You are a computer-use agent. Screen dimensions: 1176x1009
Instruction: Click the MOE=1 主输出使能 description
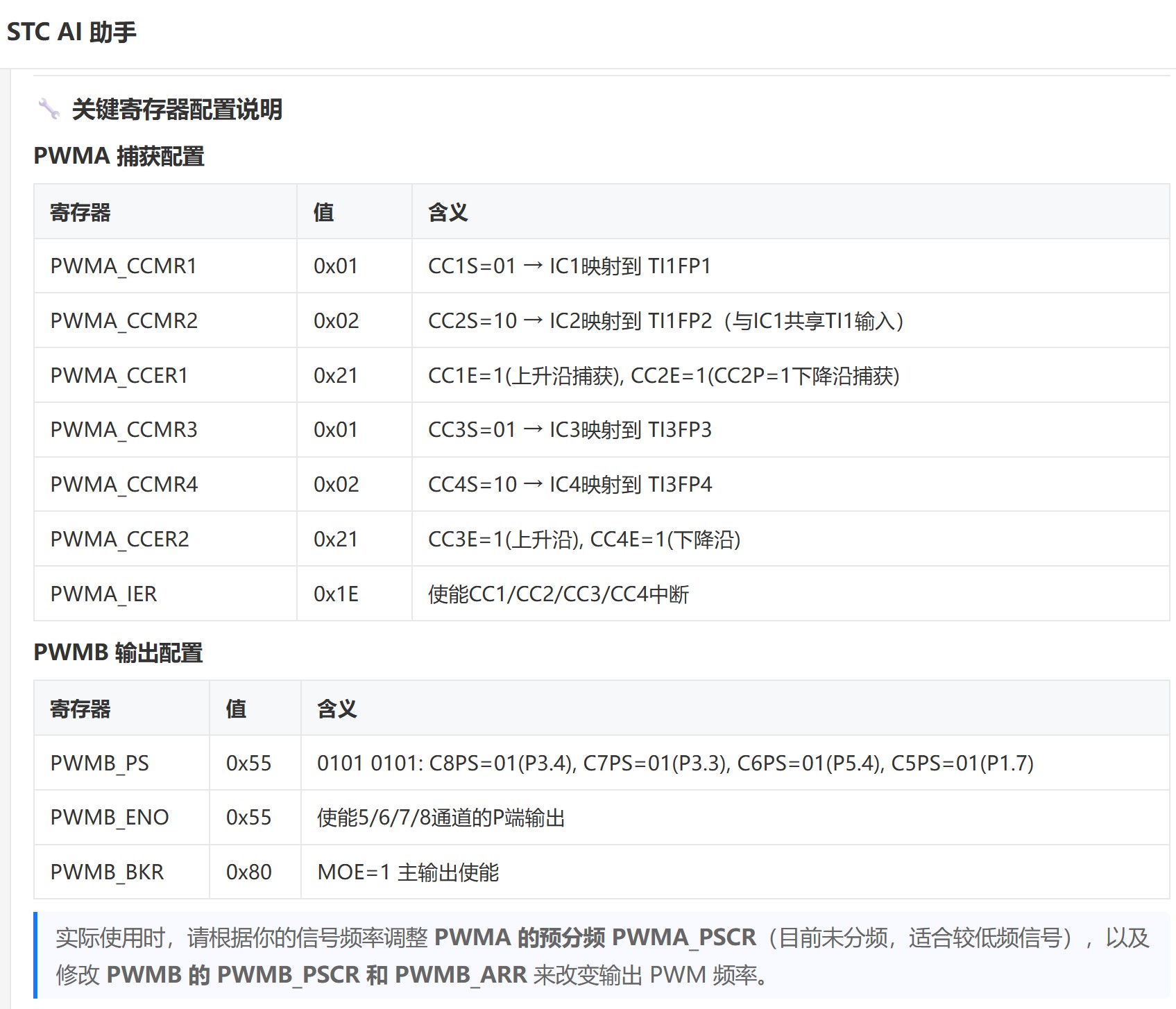pos(408,872)
